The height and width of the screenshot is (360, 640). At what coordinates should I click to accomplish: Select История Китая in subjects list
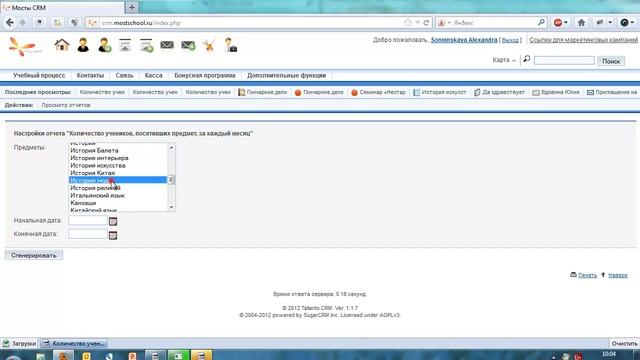tap(118, 173)
